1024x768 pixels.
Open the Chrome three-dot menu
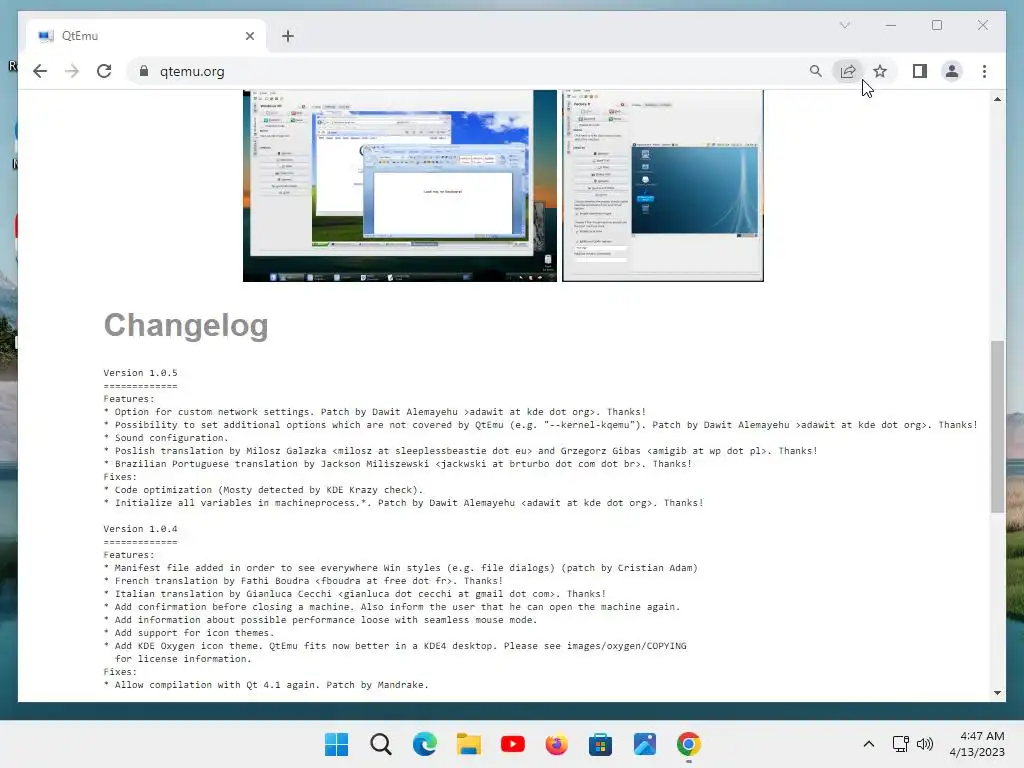984,71
